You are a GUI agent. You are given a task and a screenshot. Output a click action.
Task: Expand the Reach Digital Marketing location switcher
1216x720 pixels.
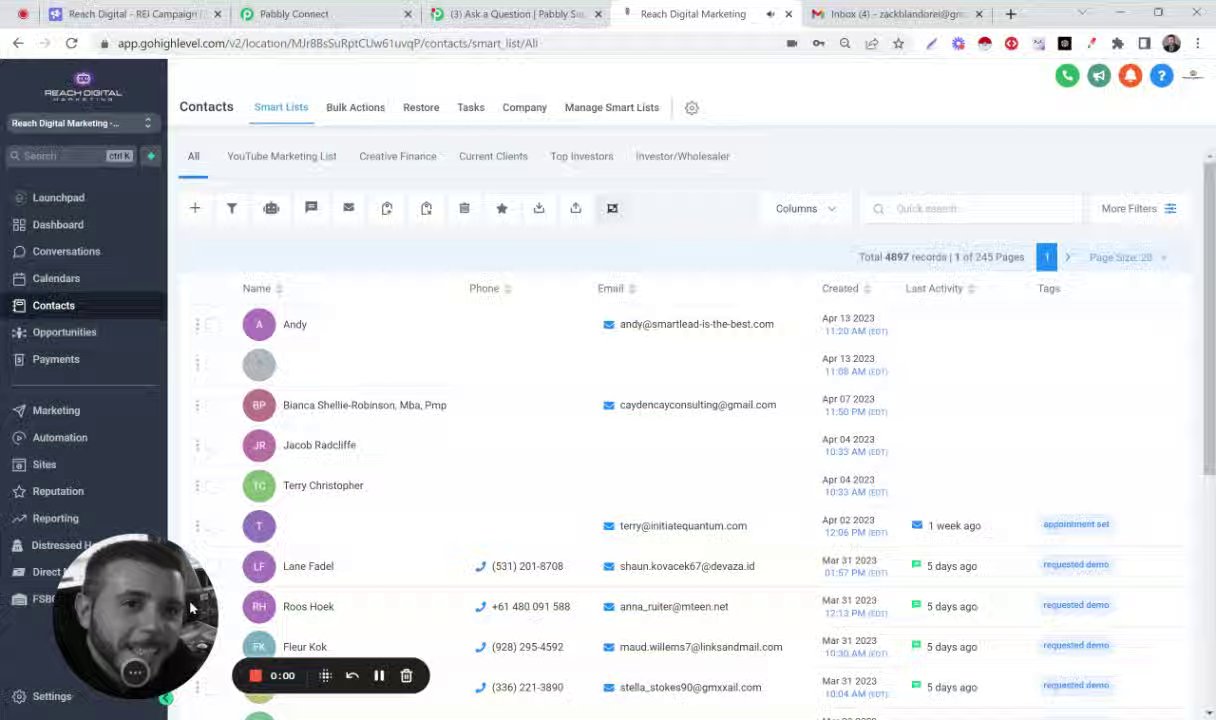[x=81, y=123]
